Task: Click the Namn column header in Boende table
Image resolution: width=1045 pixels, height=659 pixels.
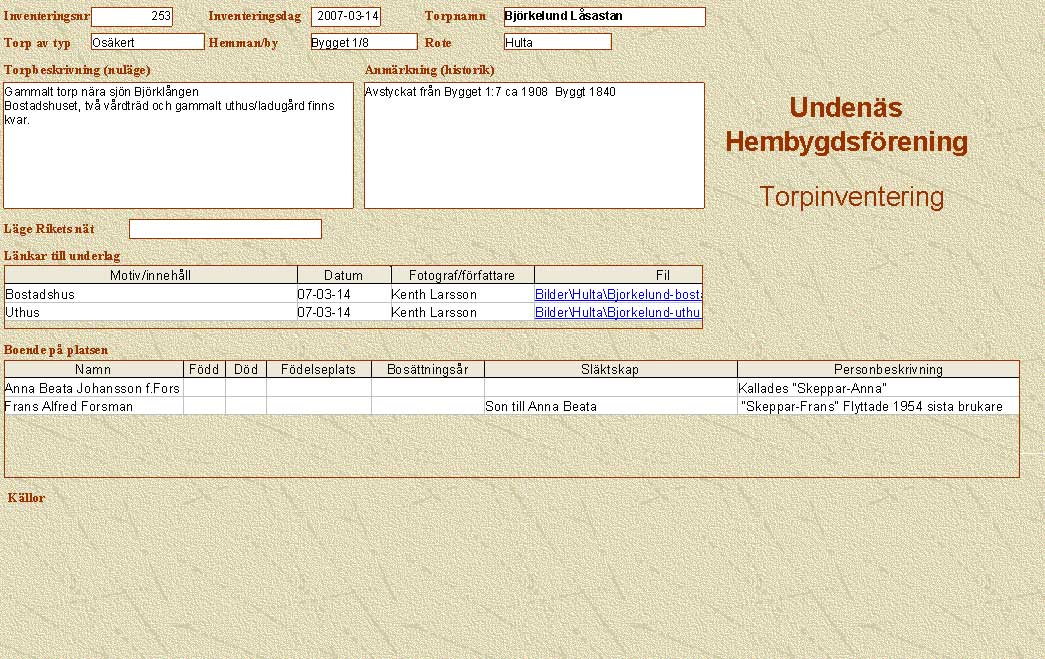Action: 94,369
